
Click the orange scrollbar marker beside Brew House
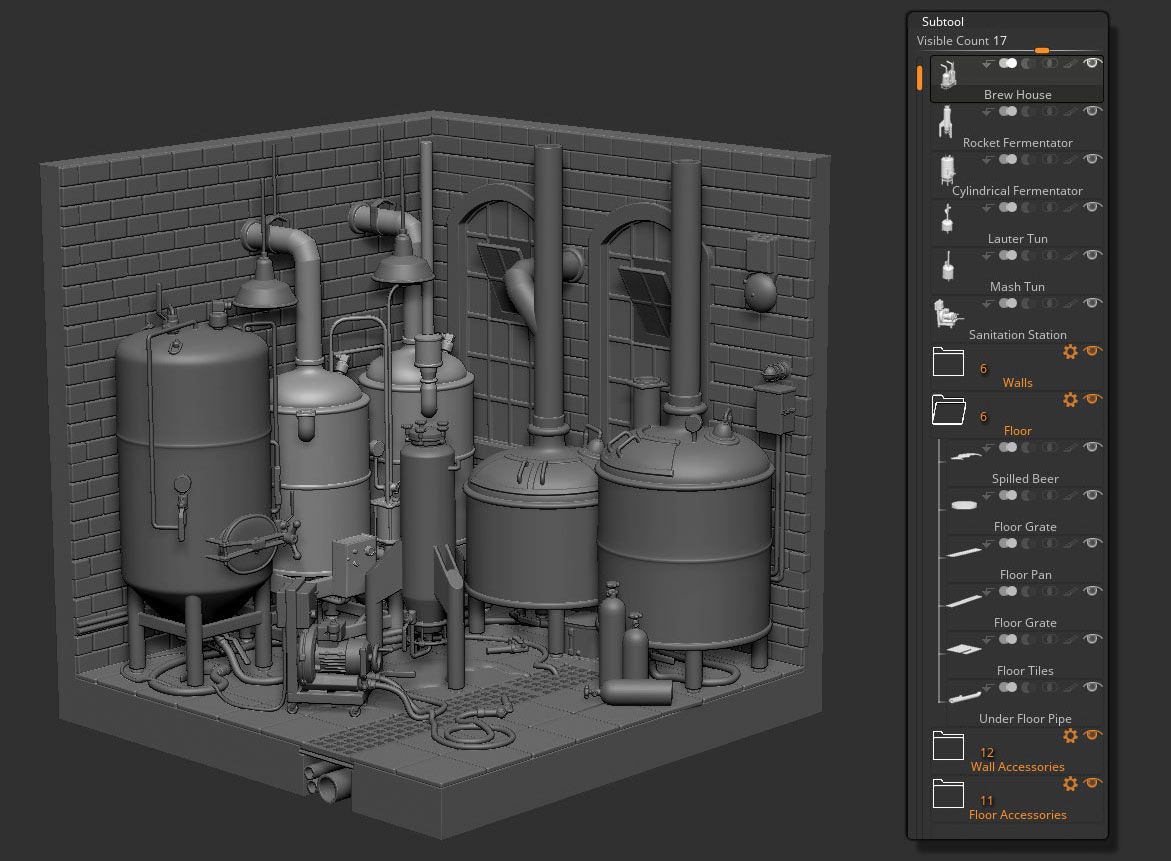919,77
